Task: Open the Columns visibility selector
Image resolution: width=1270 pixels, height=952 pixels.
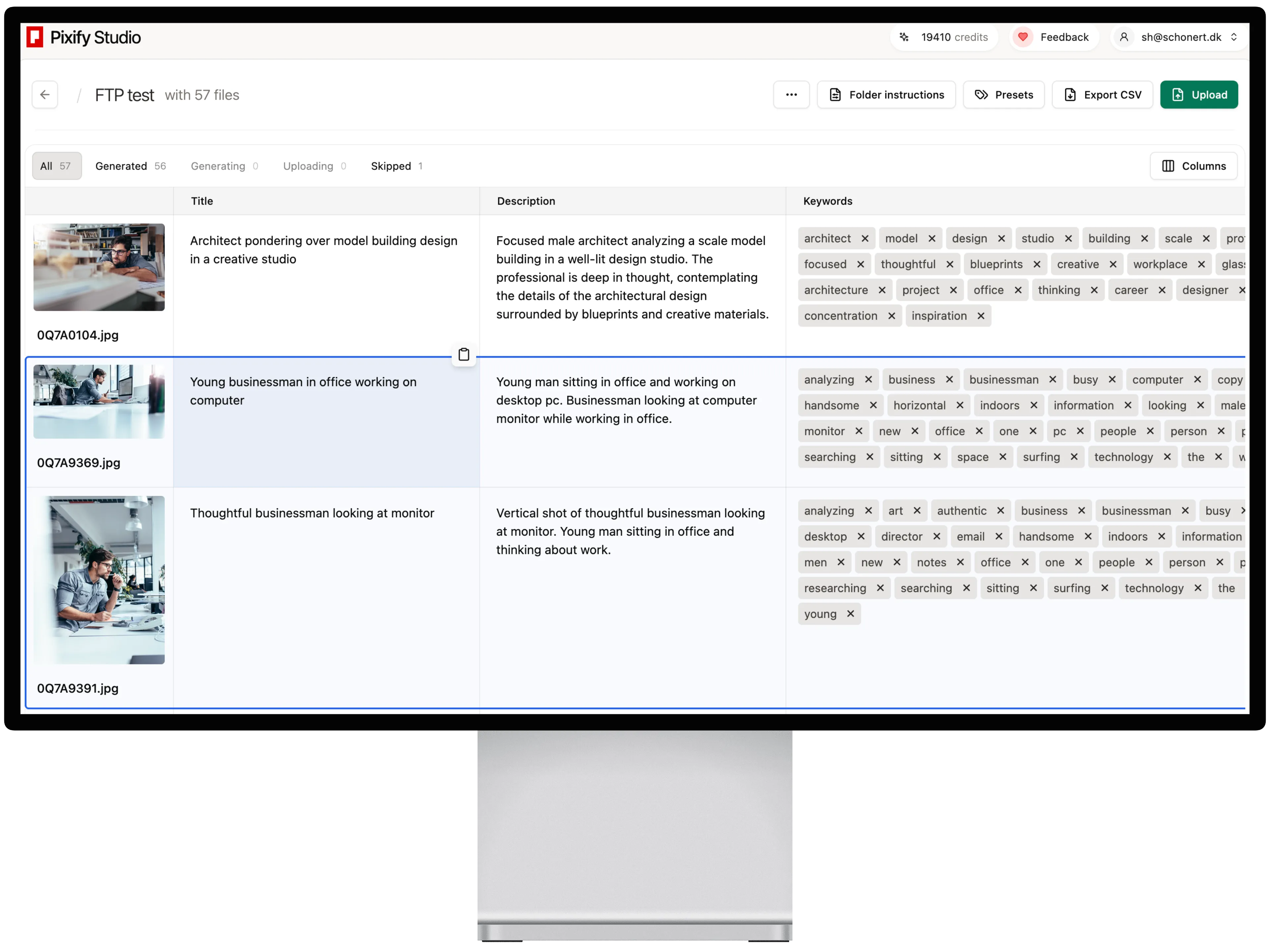Action: (1193, 166)
